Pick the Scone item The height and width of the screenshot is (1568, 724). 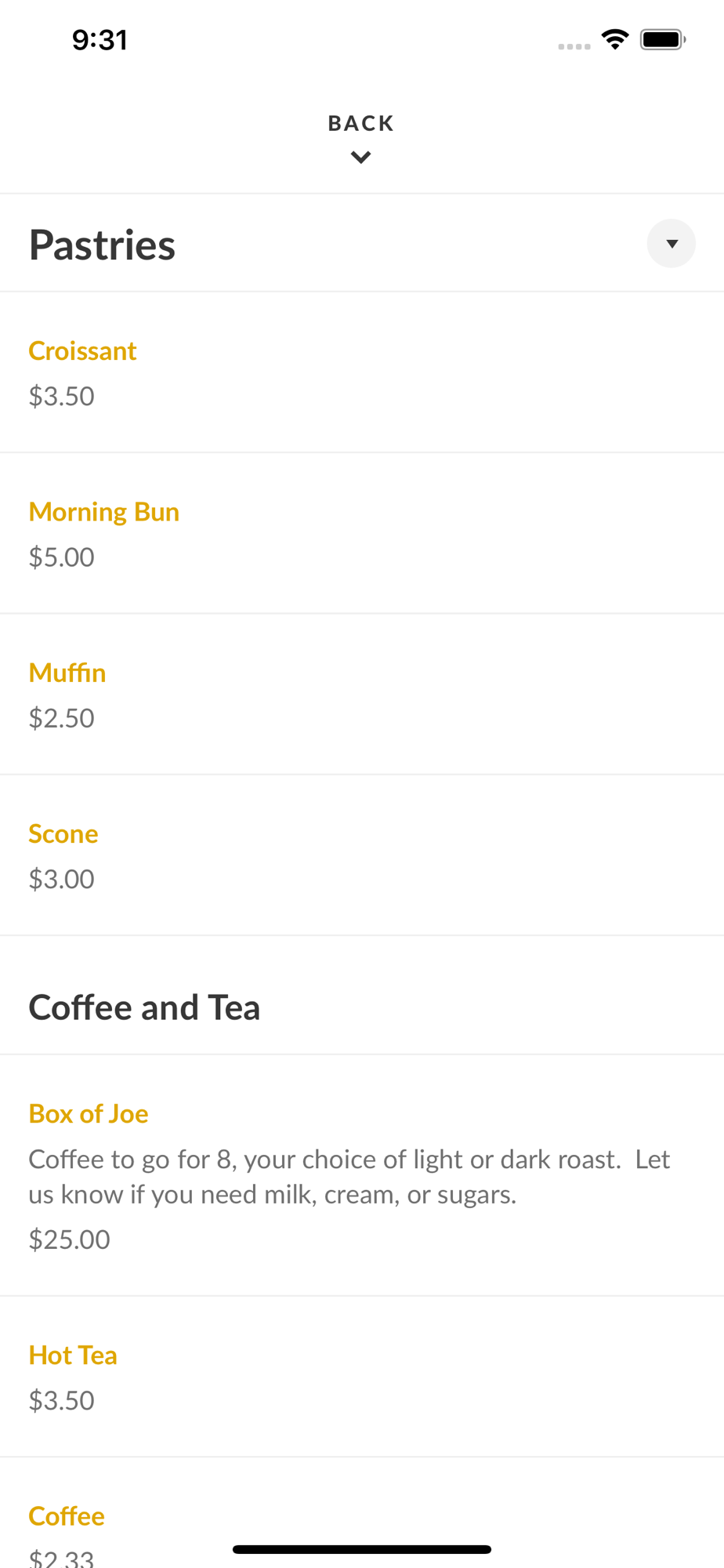[x=63, y=833]
